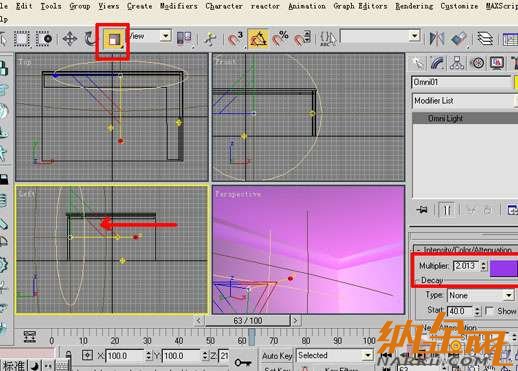The width and height of the screenshot is (518, 371).
Task: Open the Modify command panel tab
Action: (437, 63)
